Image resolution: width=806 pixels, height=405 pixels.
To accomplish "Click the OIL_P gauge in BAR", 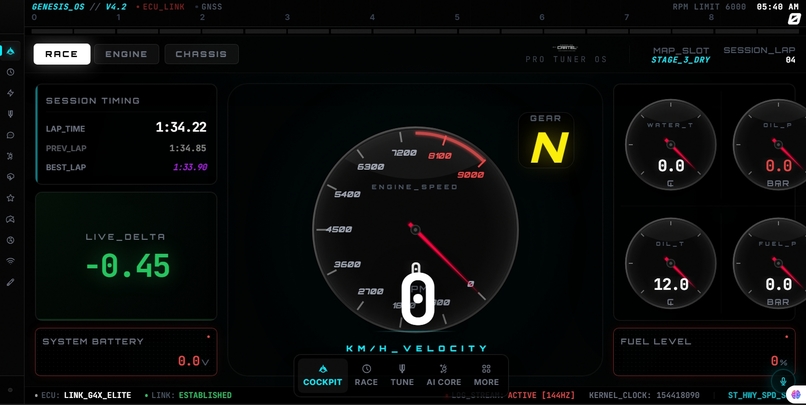I will pyautogui.click(x=770, y=145).
